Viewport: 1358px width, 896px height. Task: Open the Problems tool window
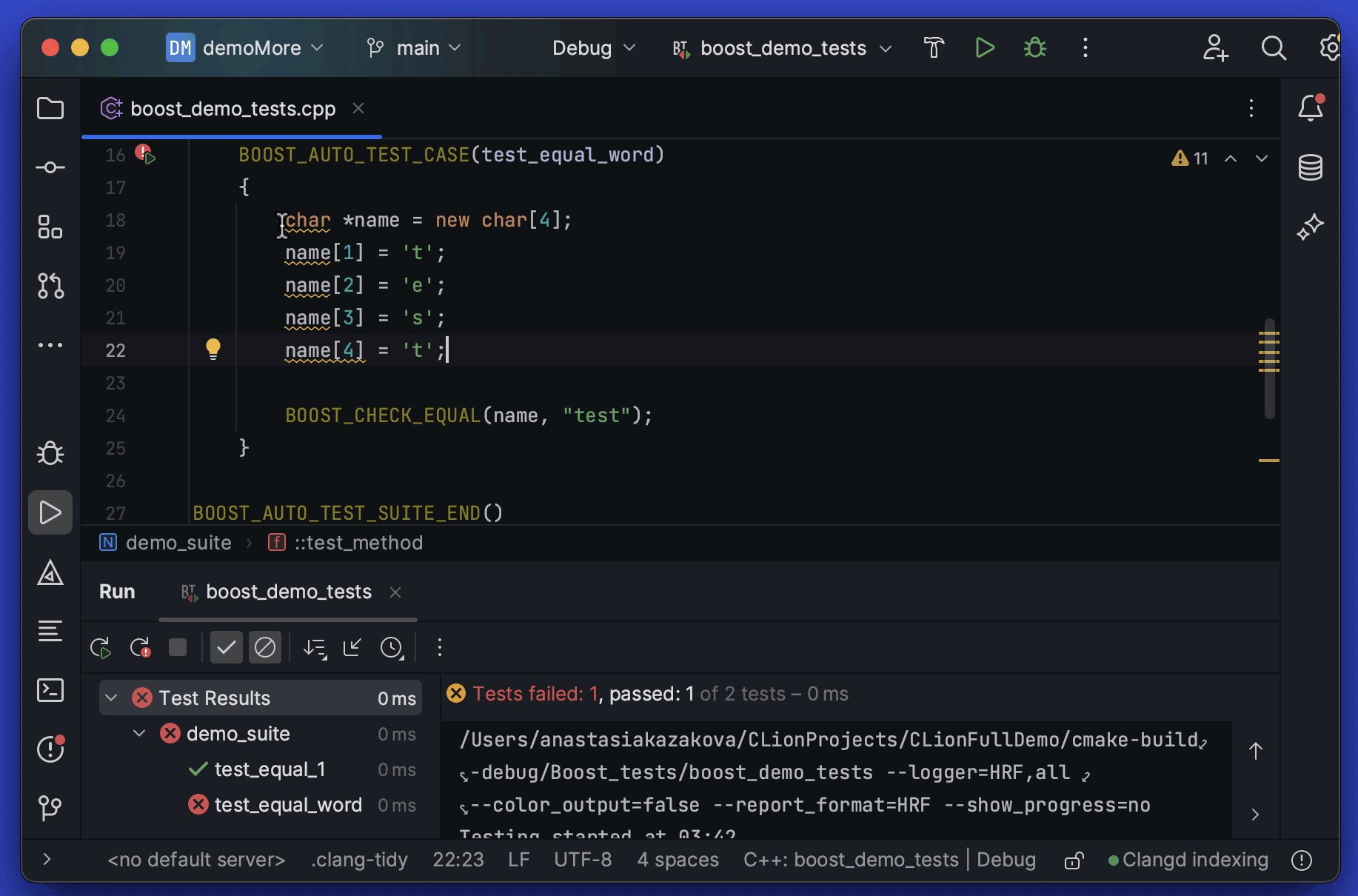tap(50, 749)
